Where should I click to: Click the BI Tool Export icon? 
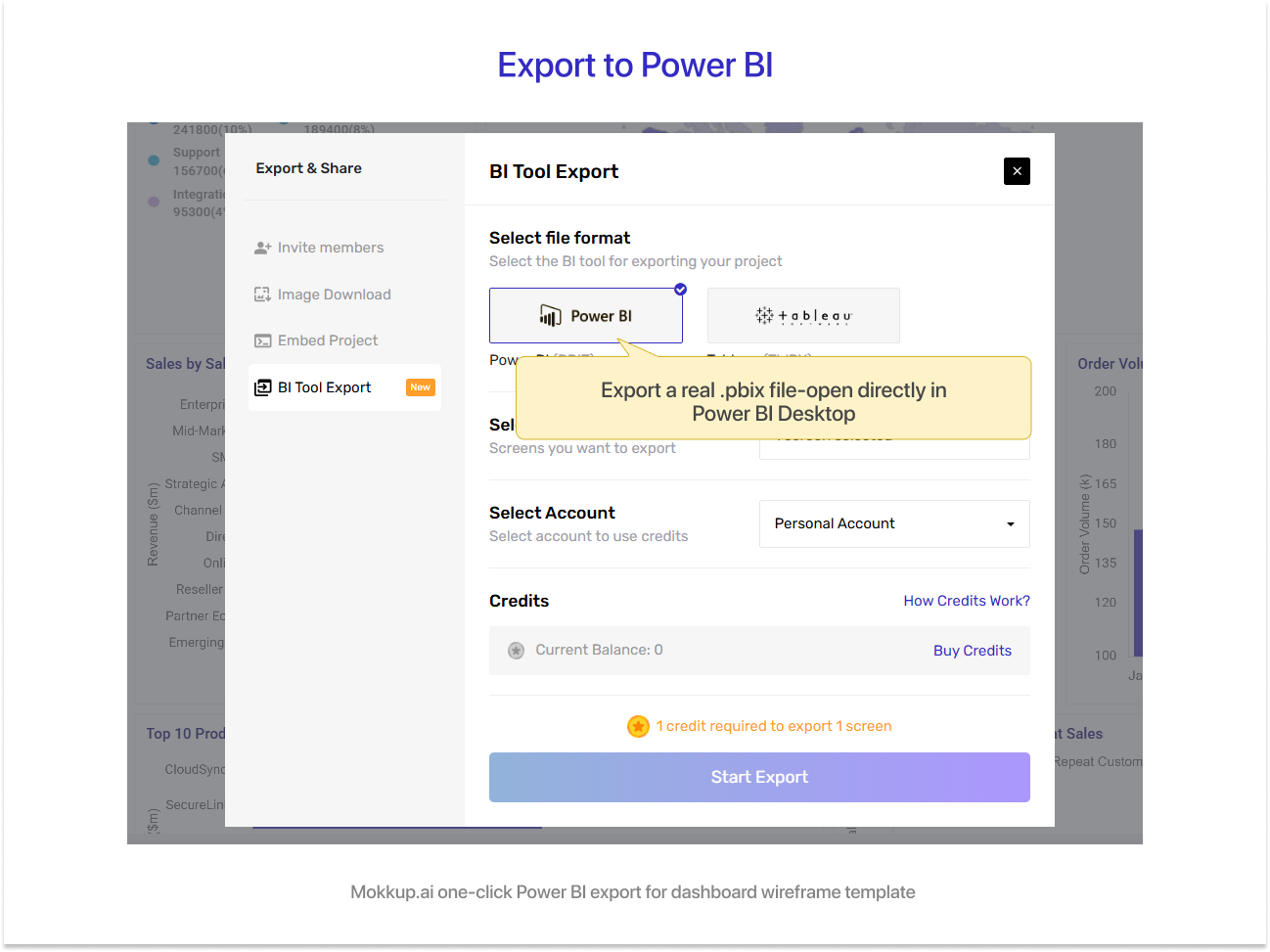point(262,387)
